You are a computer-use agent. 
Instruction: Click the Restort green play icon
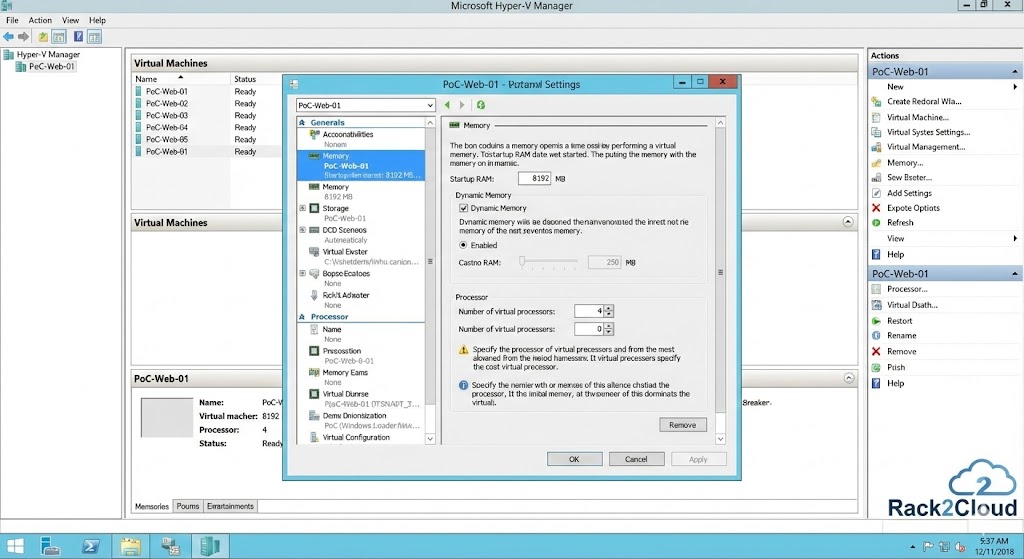tap(876, 321)
